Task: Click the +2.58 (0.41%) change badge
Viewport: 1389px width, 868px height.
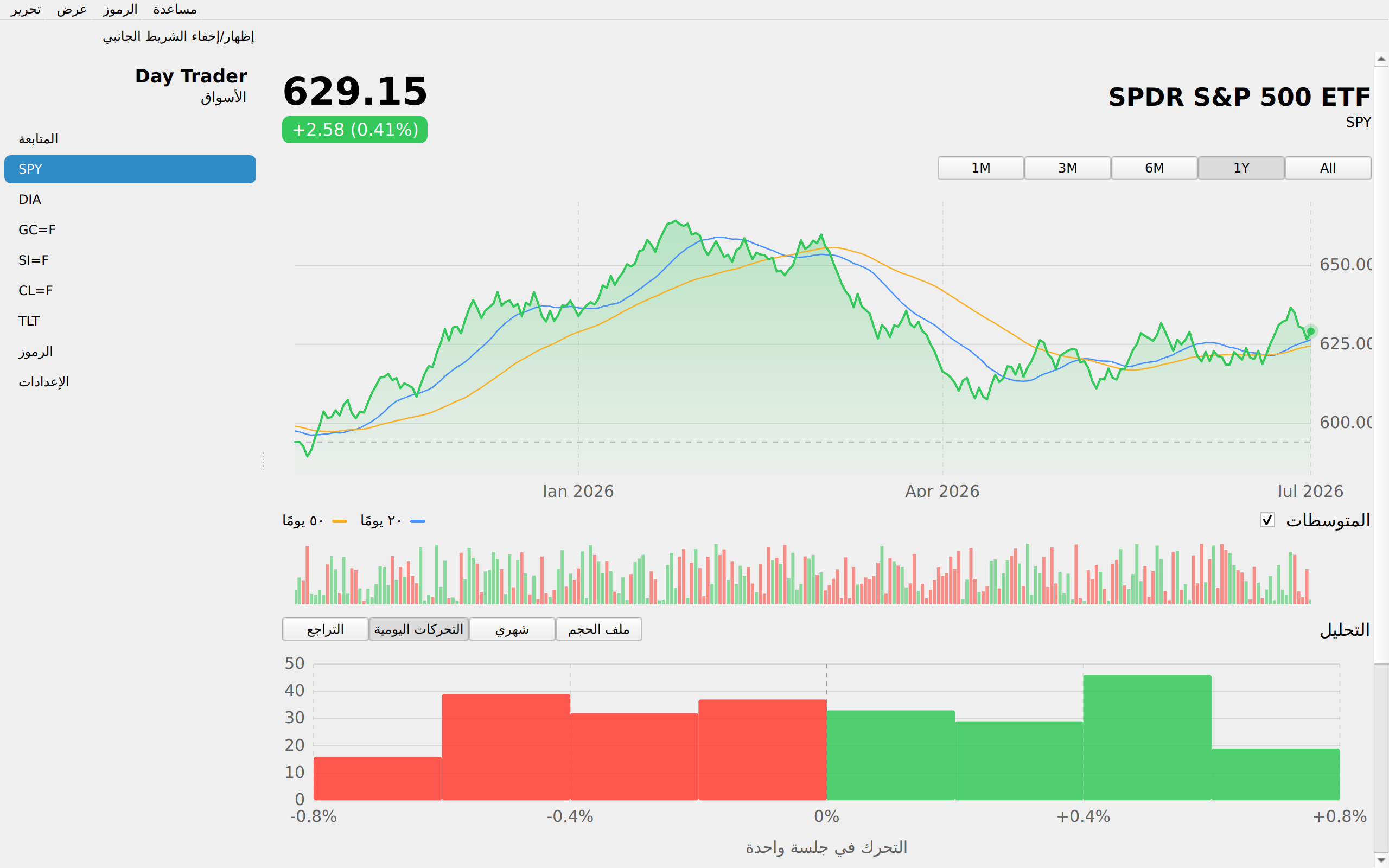Action: 355,130
